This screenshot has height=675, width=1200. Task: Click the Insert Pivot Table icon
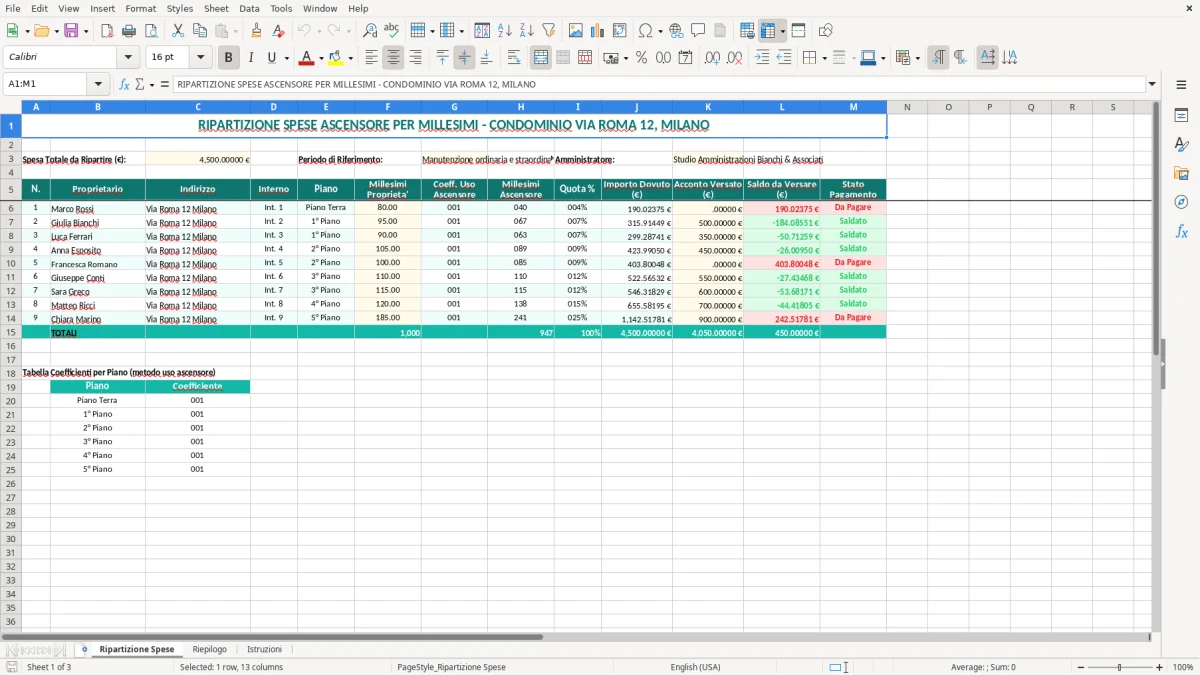pyautogui.click(x=620, y=31)
